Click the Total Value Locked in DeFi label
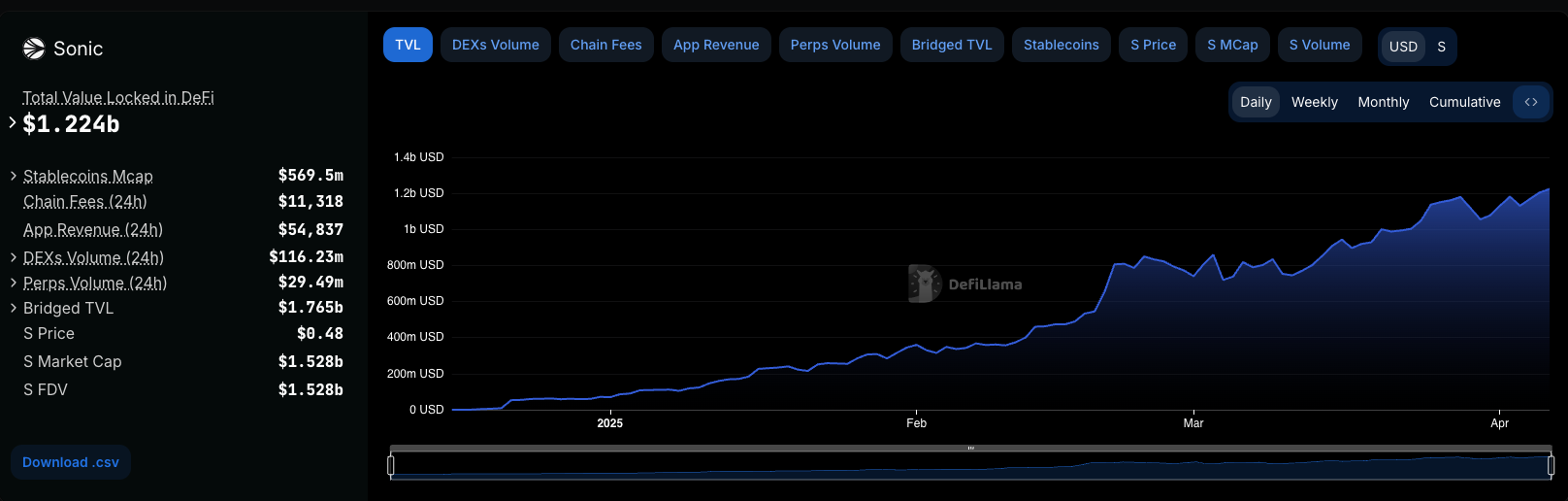Image resolution: width=1568 pixels, height=501 pixels. (x=118, y=97)
